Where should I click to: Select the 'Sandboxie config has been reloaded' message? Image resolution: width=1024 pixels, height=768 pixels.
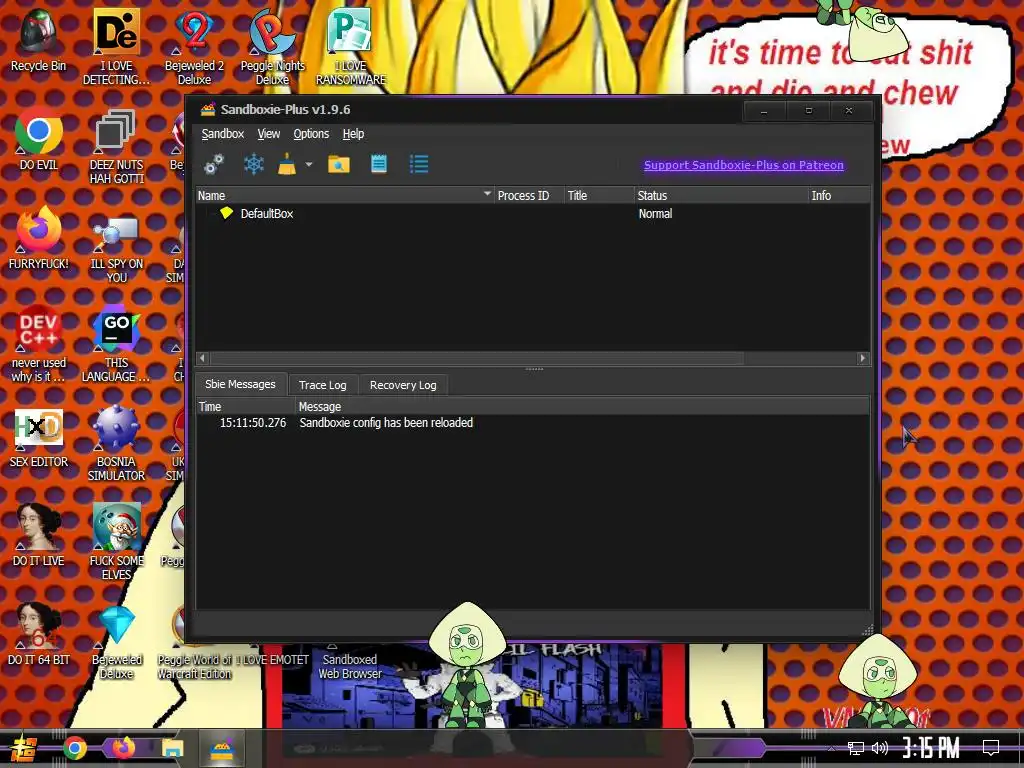(386, 423)
